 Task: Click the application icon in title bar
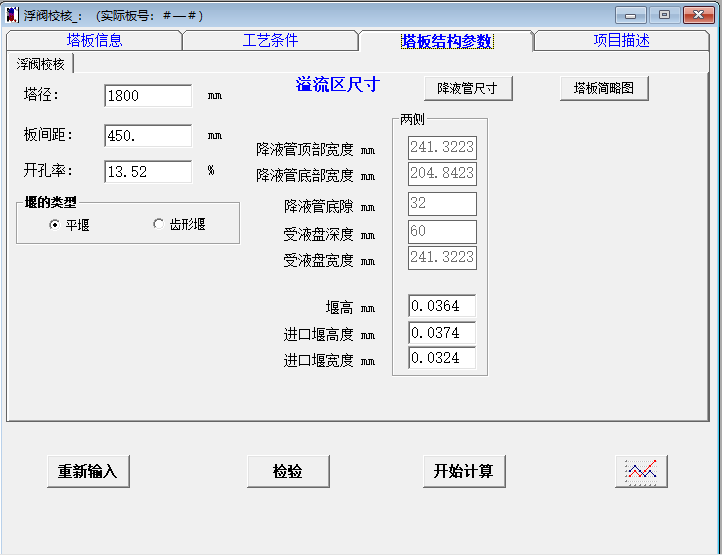12,15
